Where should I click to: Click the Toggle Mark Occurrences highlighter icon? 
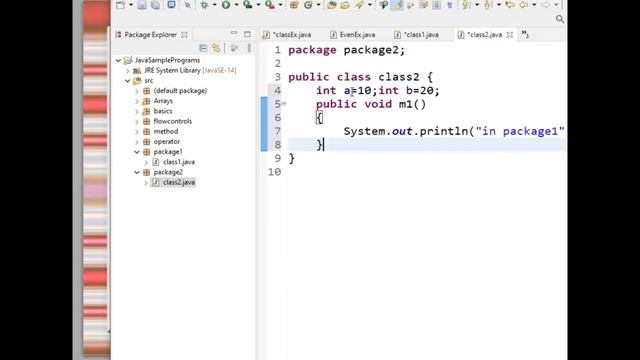(397, 5)
